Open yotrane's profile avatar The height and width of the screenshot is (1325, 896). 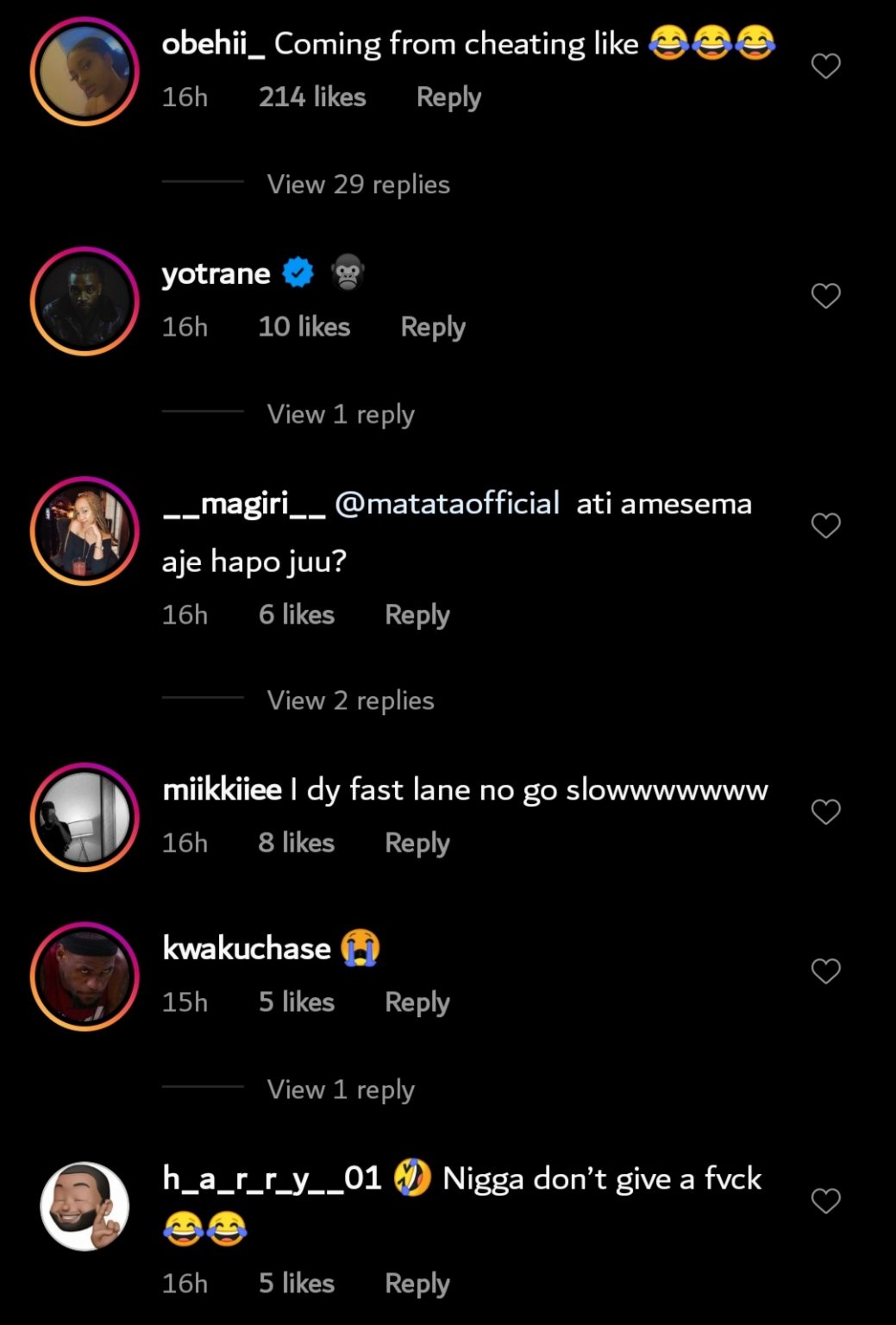(x=85, y=301)
